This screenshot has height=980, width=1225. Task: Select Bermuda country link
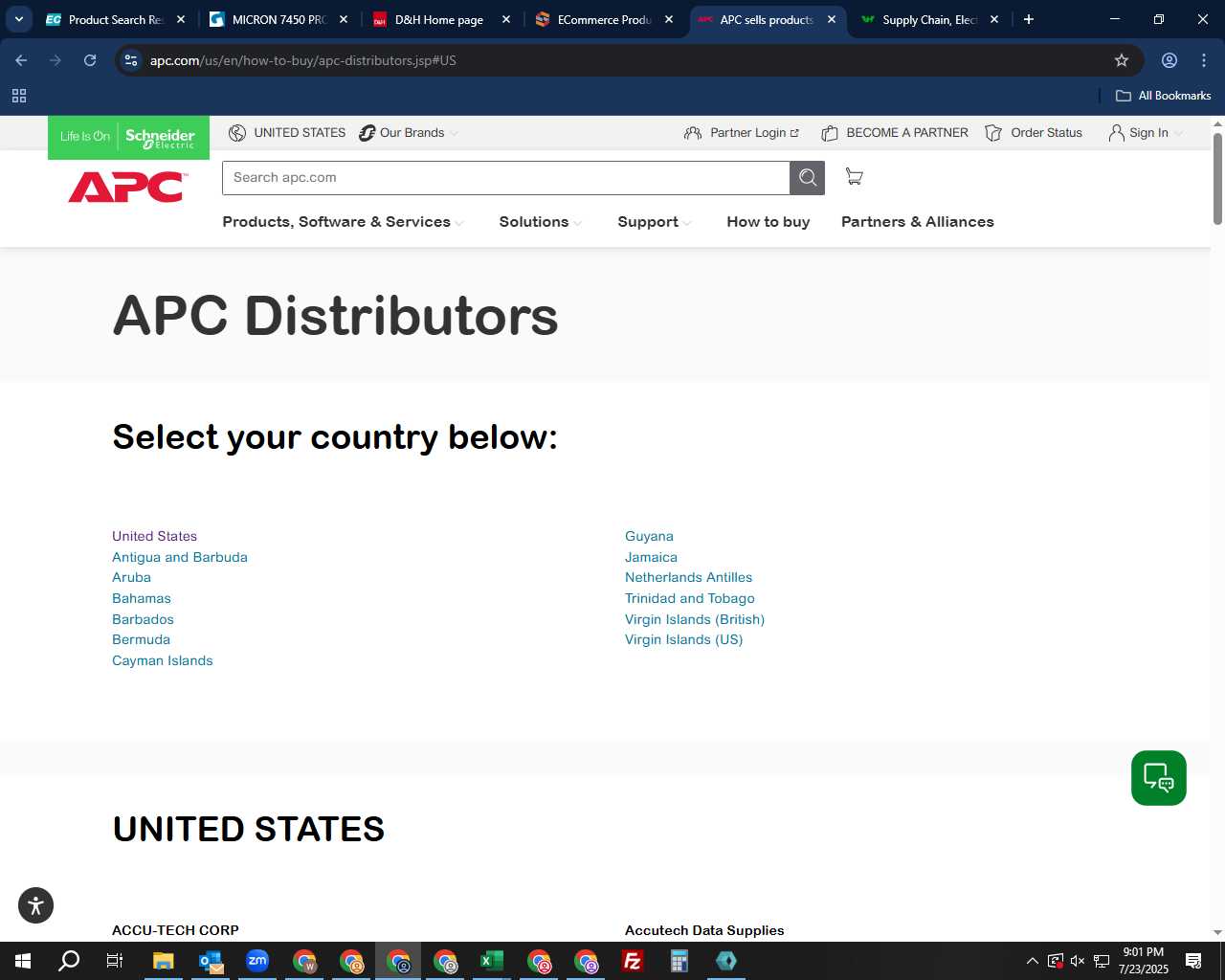[x=141, y=639]
